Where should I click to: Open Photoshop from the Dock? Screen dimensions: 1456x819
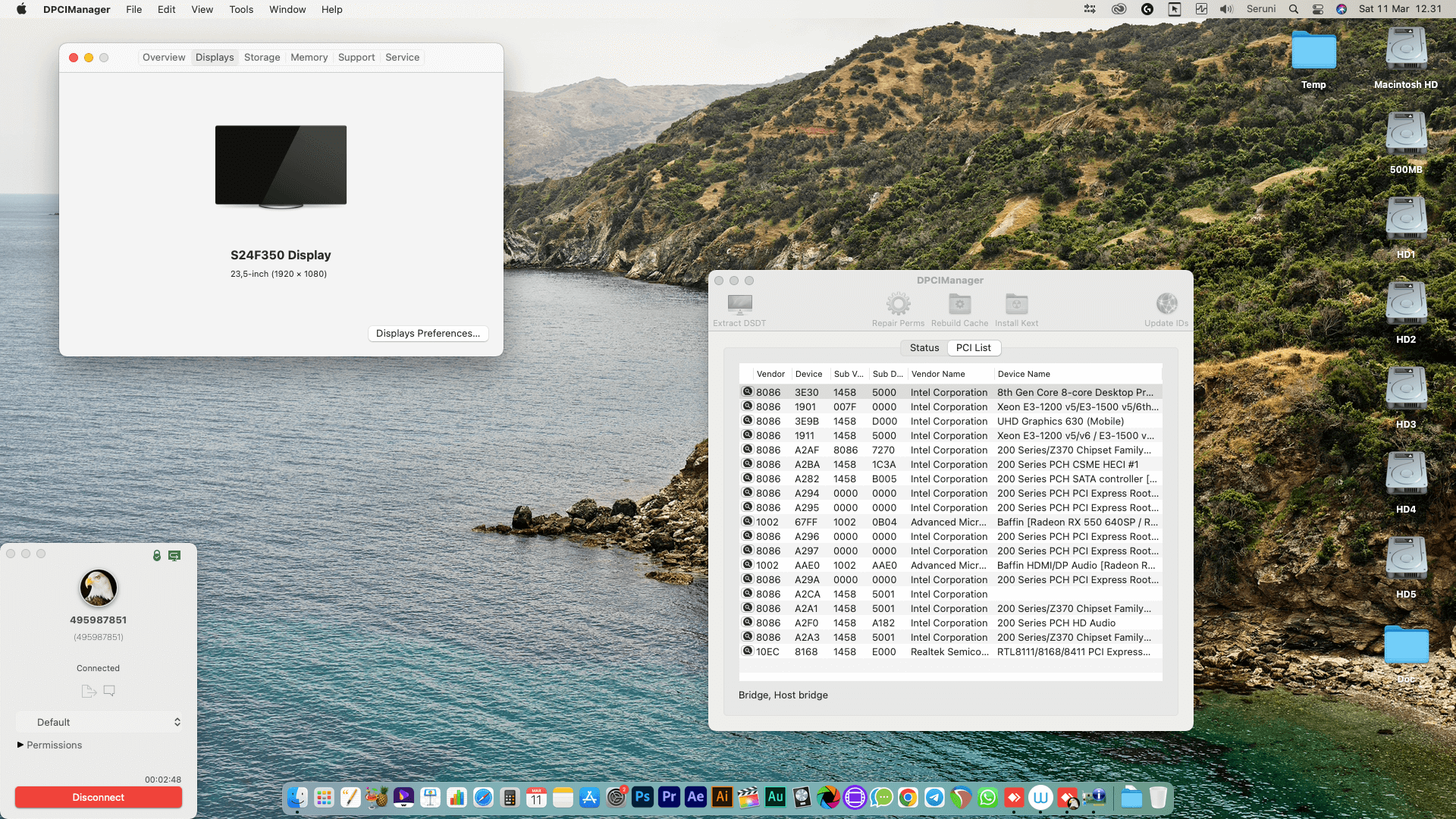click(642, 797)
